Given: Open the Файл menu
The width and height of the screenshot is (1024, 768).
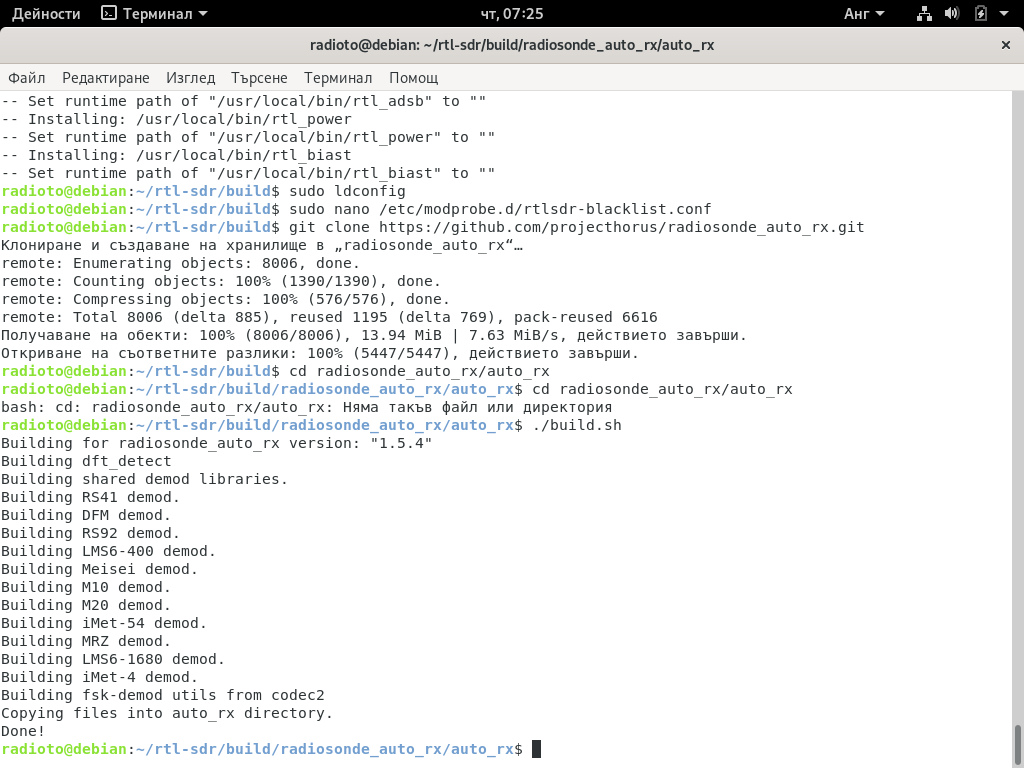Looking at the screenshot, I should pyautogui.click(x=27, y=78).
